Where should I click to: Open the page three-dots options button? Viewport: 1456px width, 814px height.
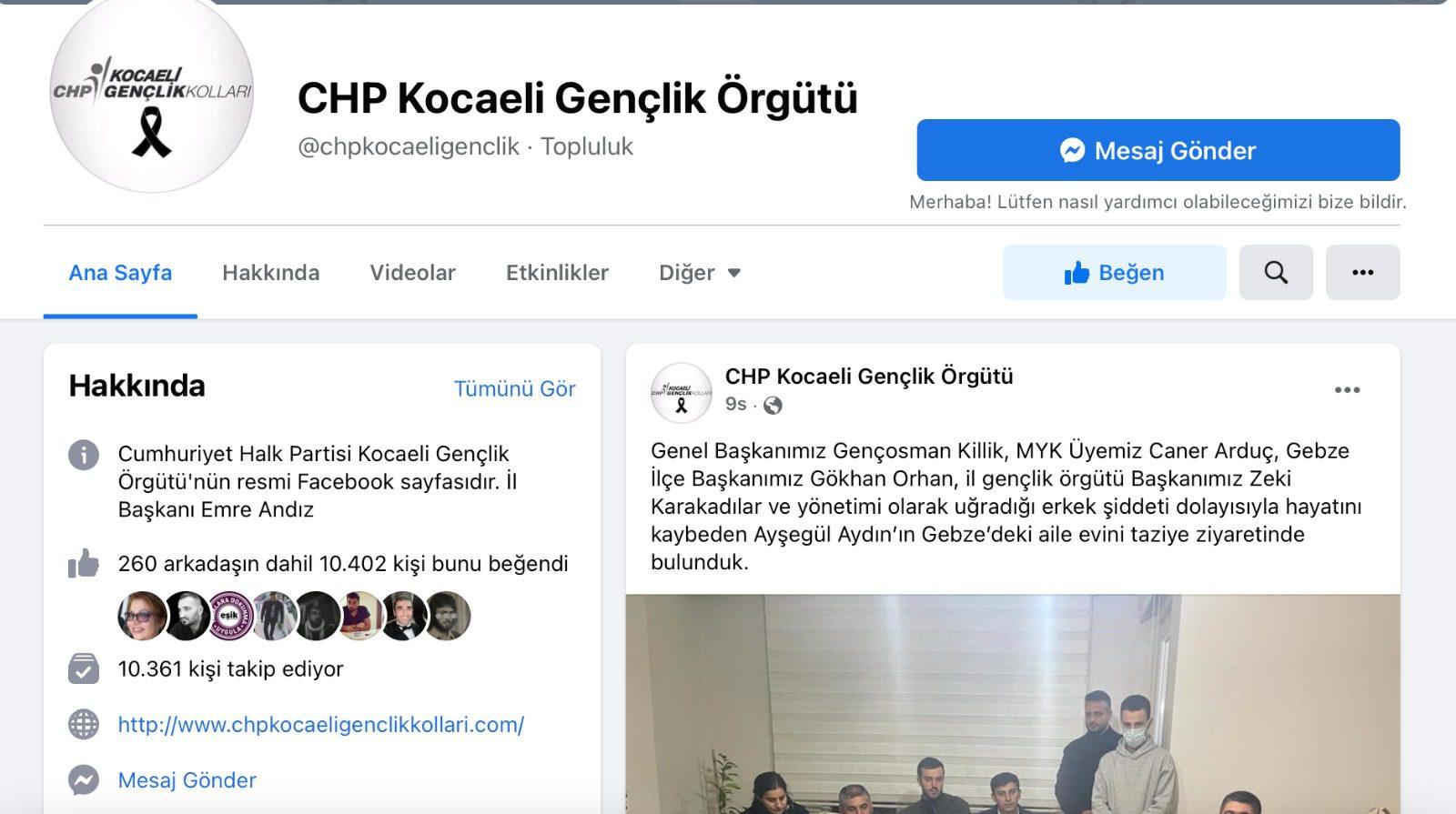pos(1362,272)
